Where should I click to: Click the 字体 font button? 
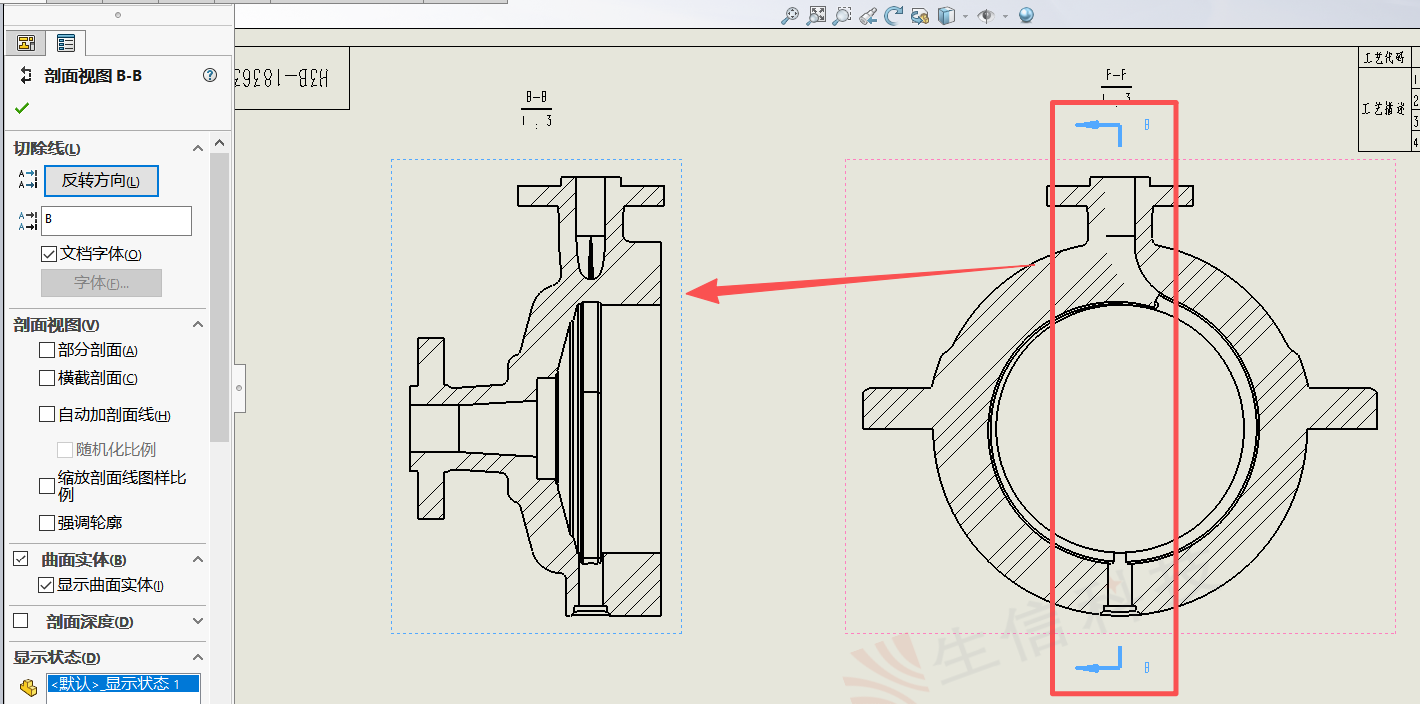coord(101,283)
